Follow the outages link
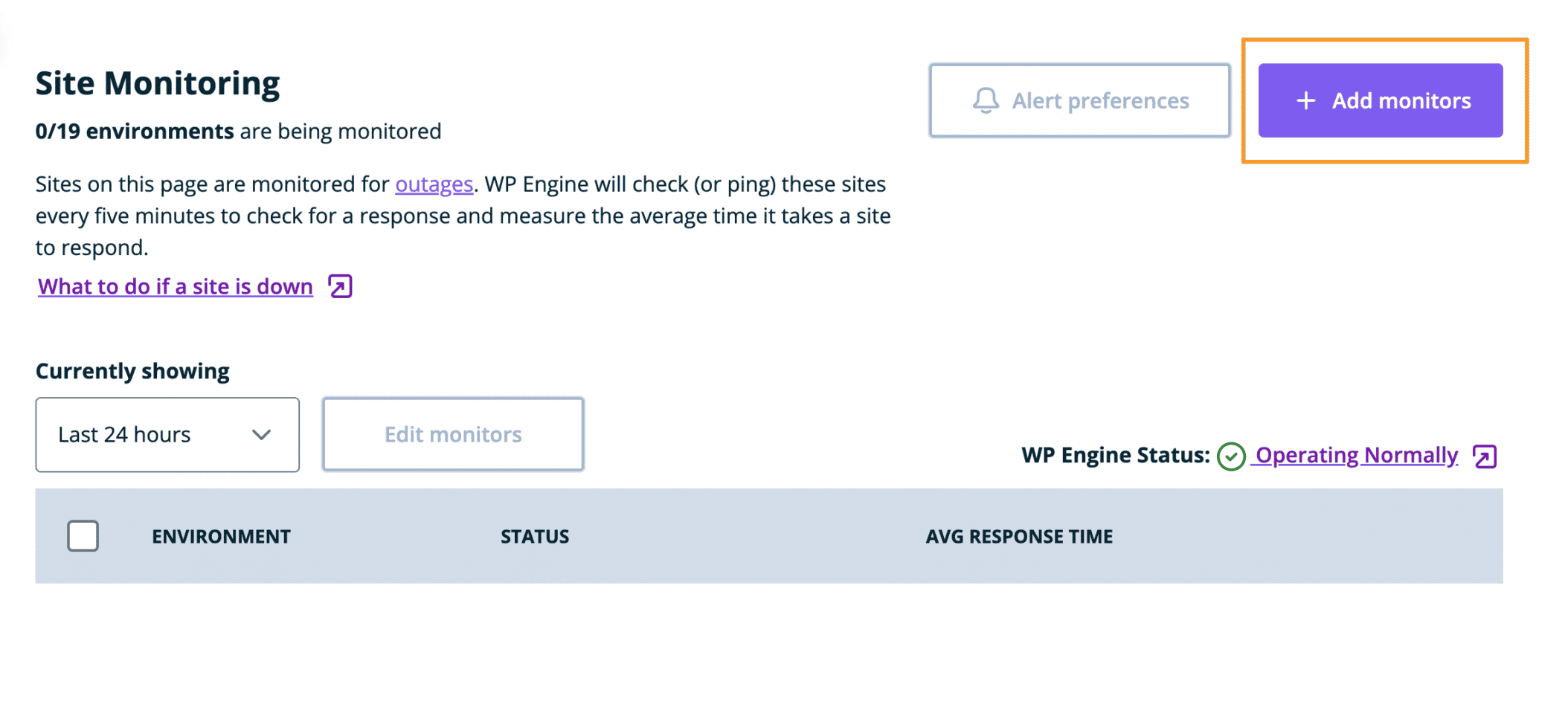Viewport: 1568px width, 713px height. click(434, 184)
